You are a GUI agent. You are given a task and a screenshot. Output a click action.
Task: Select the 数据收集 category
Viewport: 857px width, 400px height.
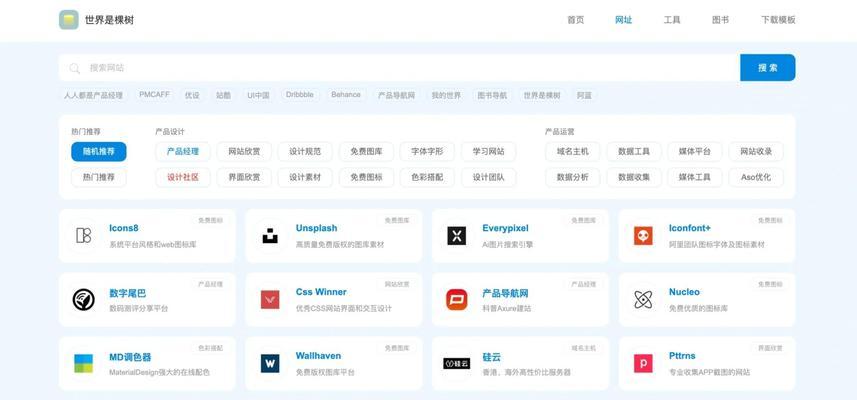click(634, 177)
